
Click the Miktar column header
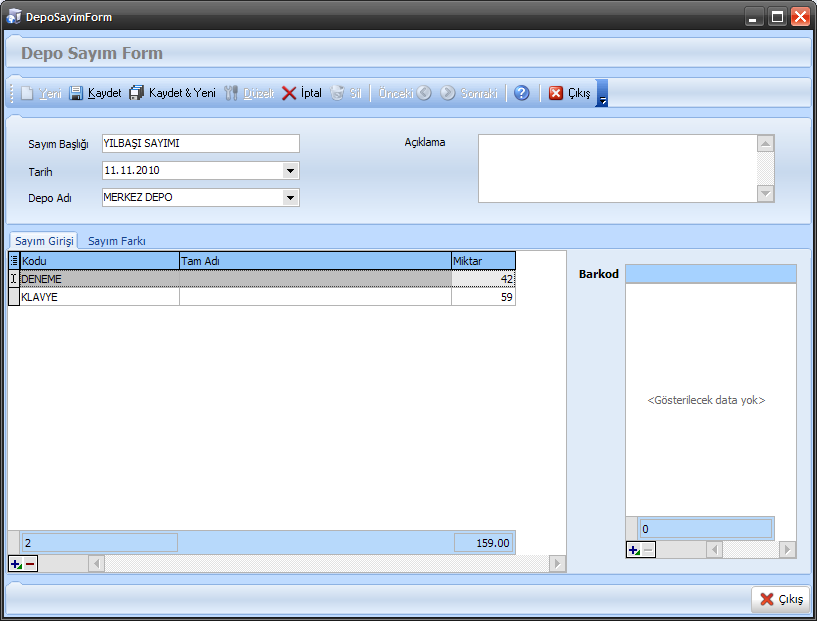[x=483, y=261]
